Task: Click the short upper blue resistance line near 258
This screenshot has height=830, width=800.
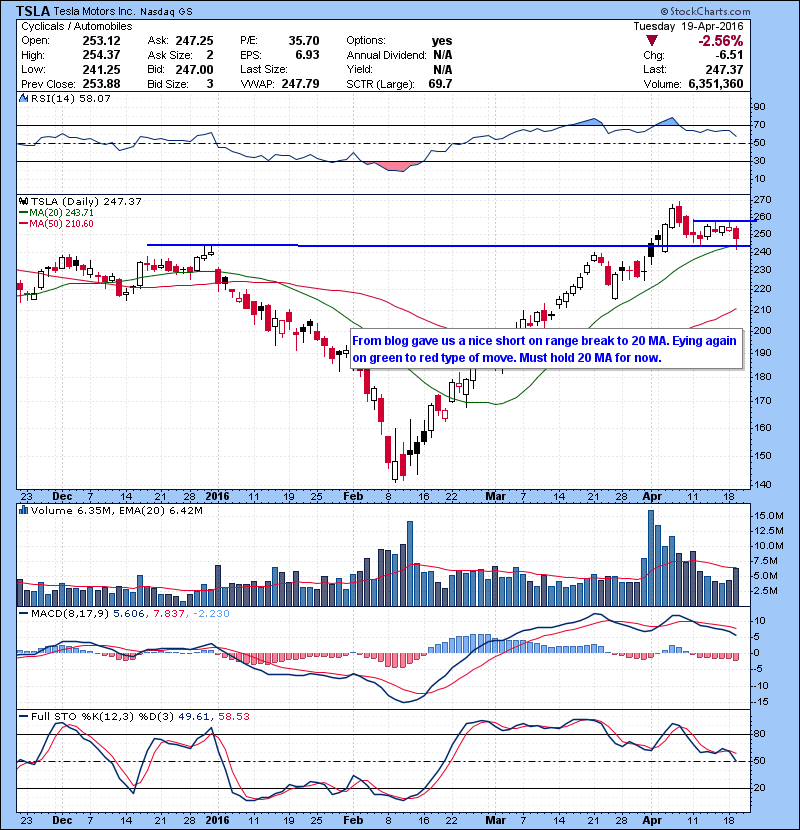Action: (724, 221)
